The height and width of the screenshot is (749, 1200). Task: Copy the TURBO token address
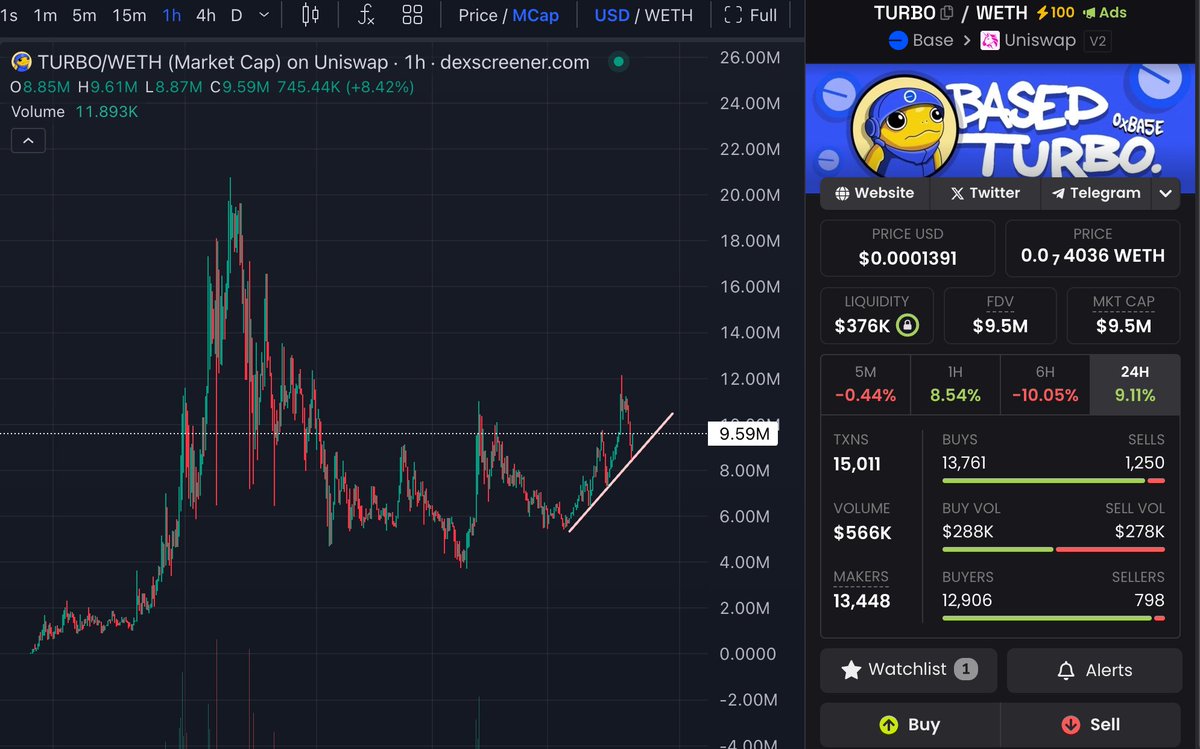(947, 13)
